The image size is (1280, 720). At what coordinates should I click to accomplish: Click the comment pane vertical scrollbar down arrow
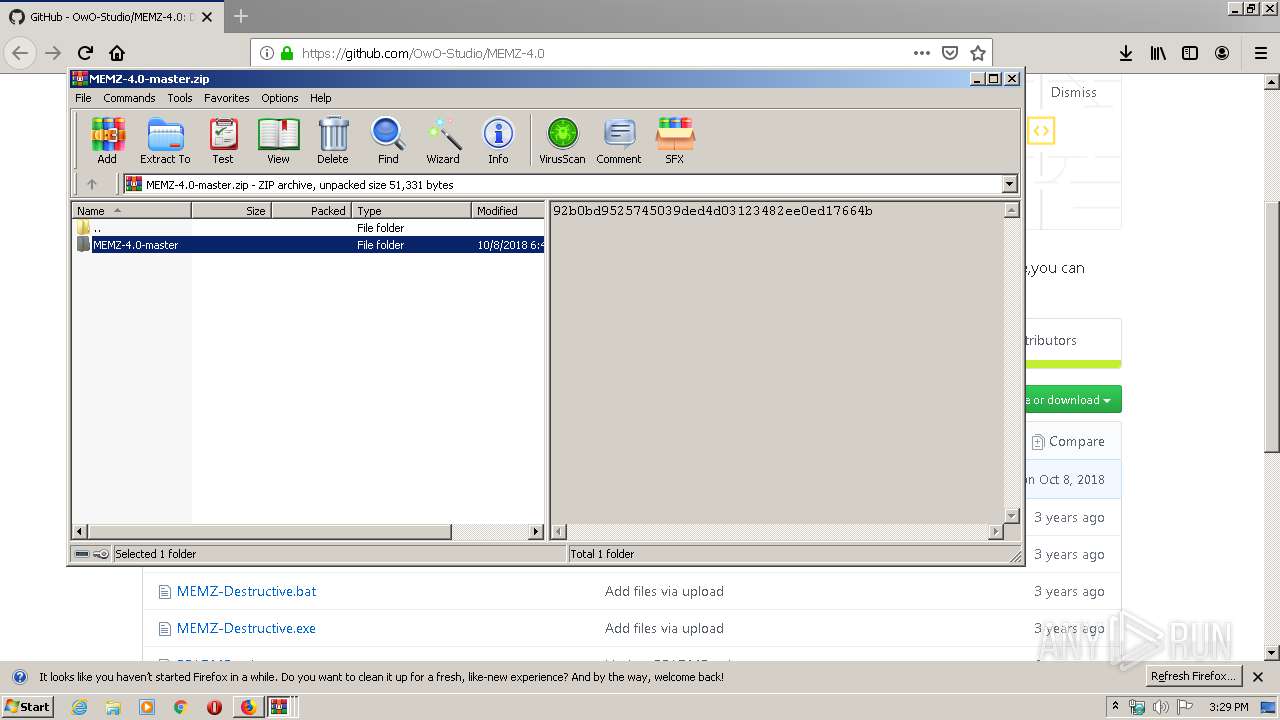[1011, 516]
